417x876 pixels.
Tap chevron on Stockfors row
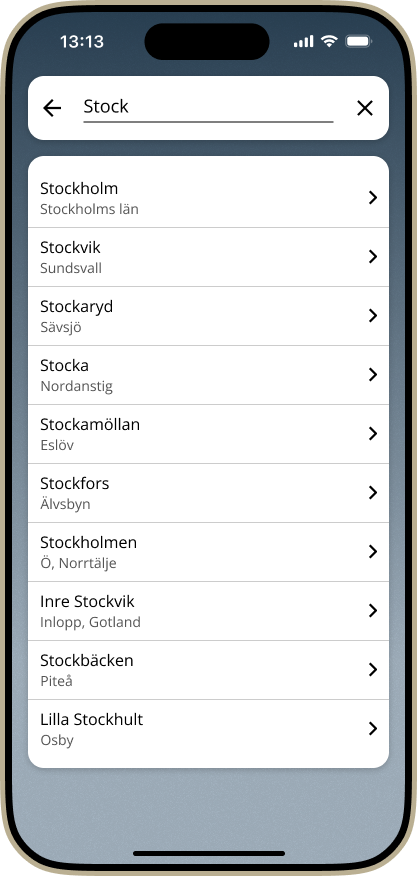pyautogui.click(x=373, y=492)
